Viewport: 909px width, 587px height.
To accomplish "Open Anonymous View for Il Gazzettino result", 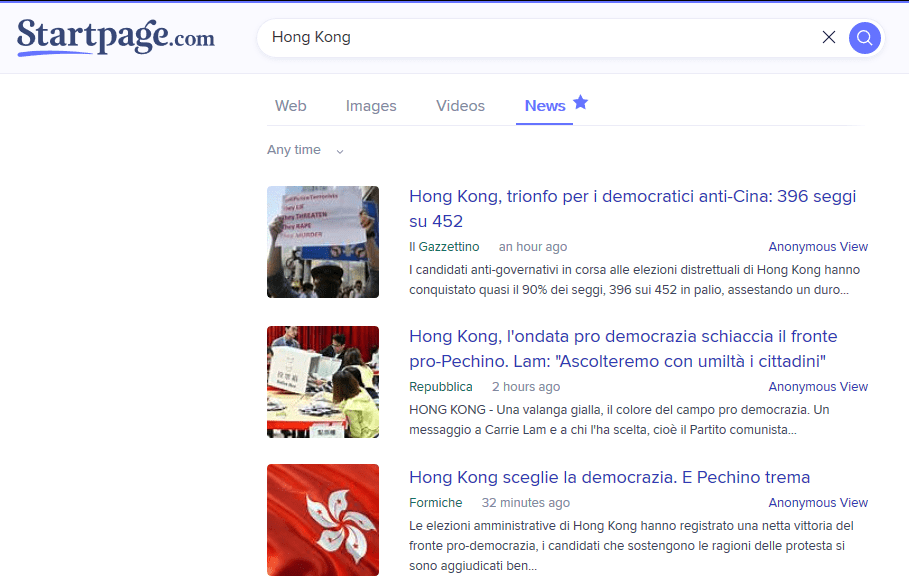I will pyautogui.click(x=817, y=247).
